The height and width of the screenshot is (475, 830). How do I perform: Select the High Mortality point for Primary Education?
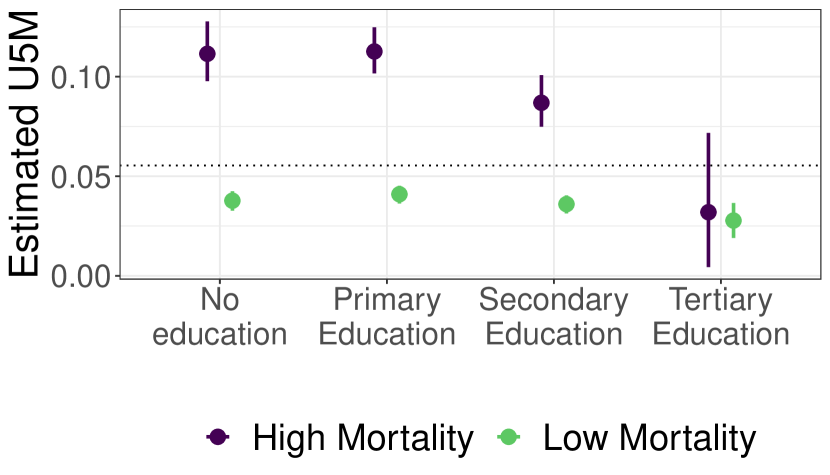point(374,51)
